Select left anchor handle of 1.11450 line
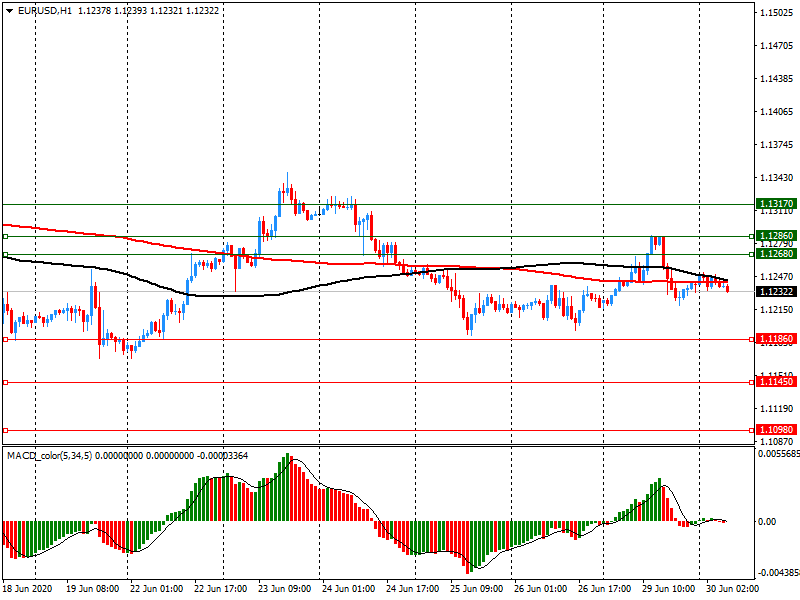The height and width of the screenshot is (600, 800). (6, 383)
